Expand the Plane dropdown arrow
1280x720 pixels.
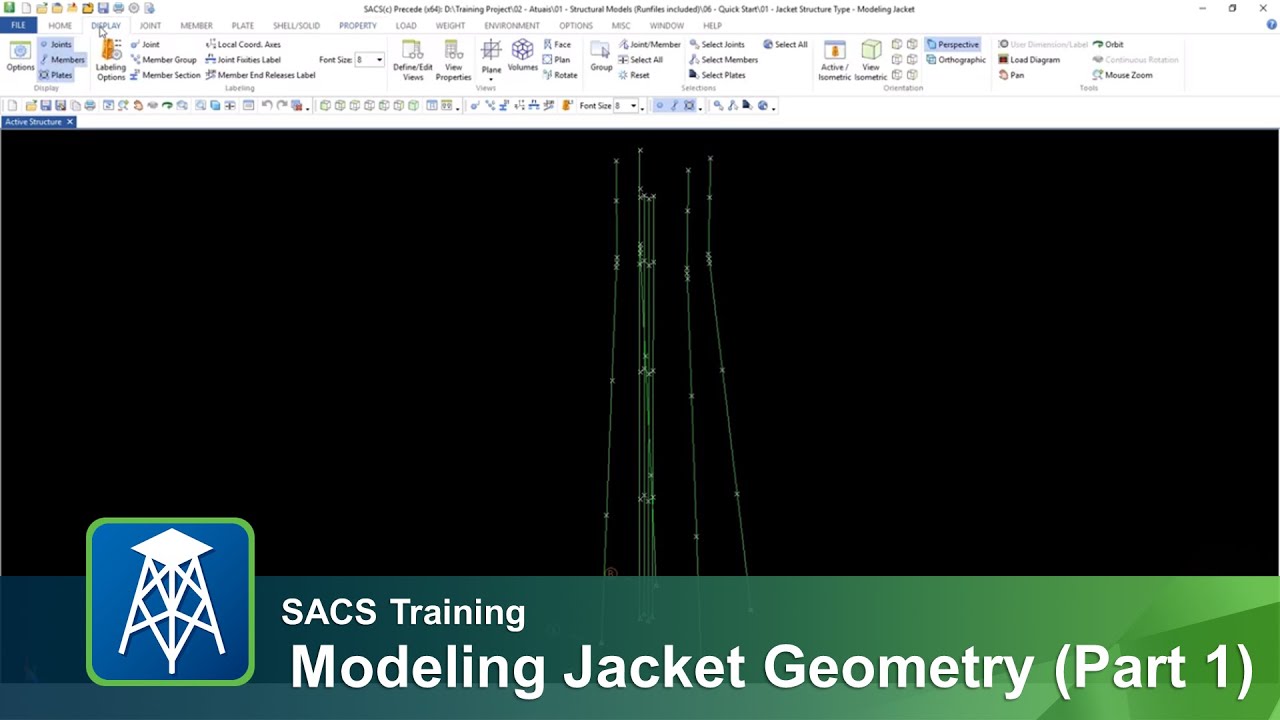point(491,79)
